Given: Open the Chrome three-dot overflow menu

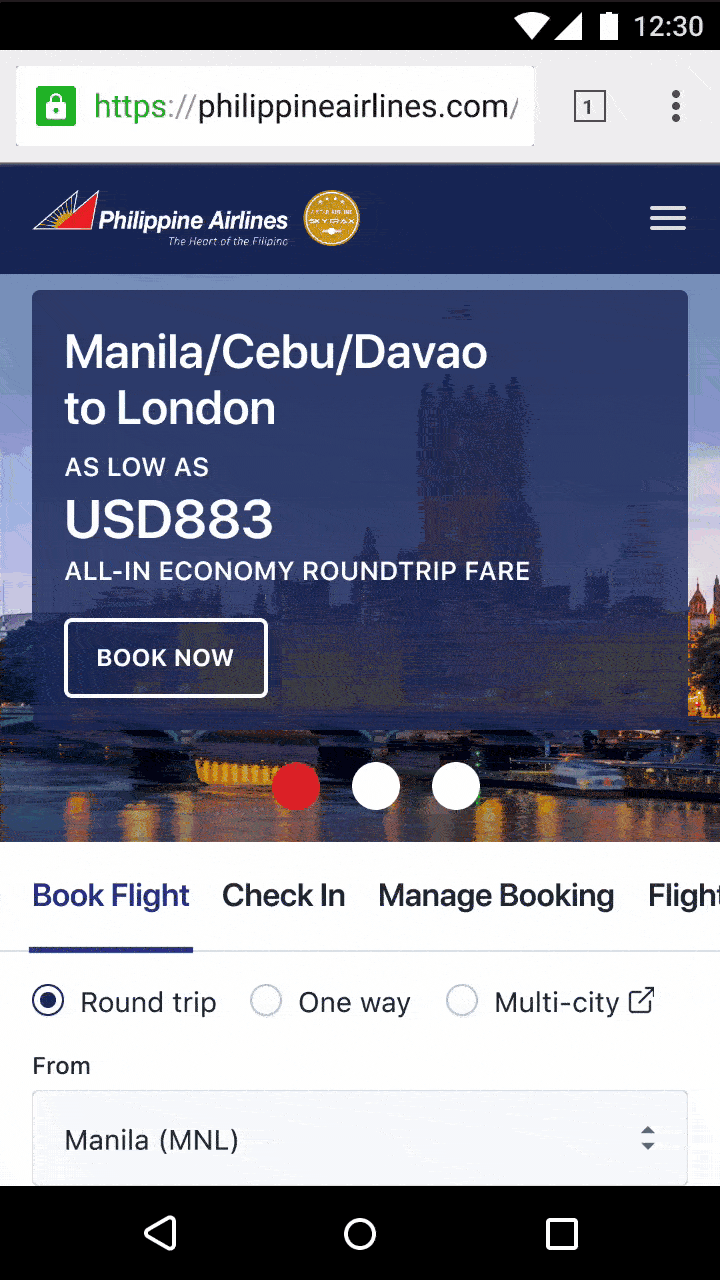Looking at the screenshot, I should tap(676, 106).
